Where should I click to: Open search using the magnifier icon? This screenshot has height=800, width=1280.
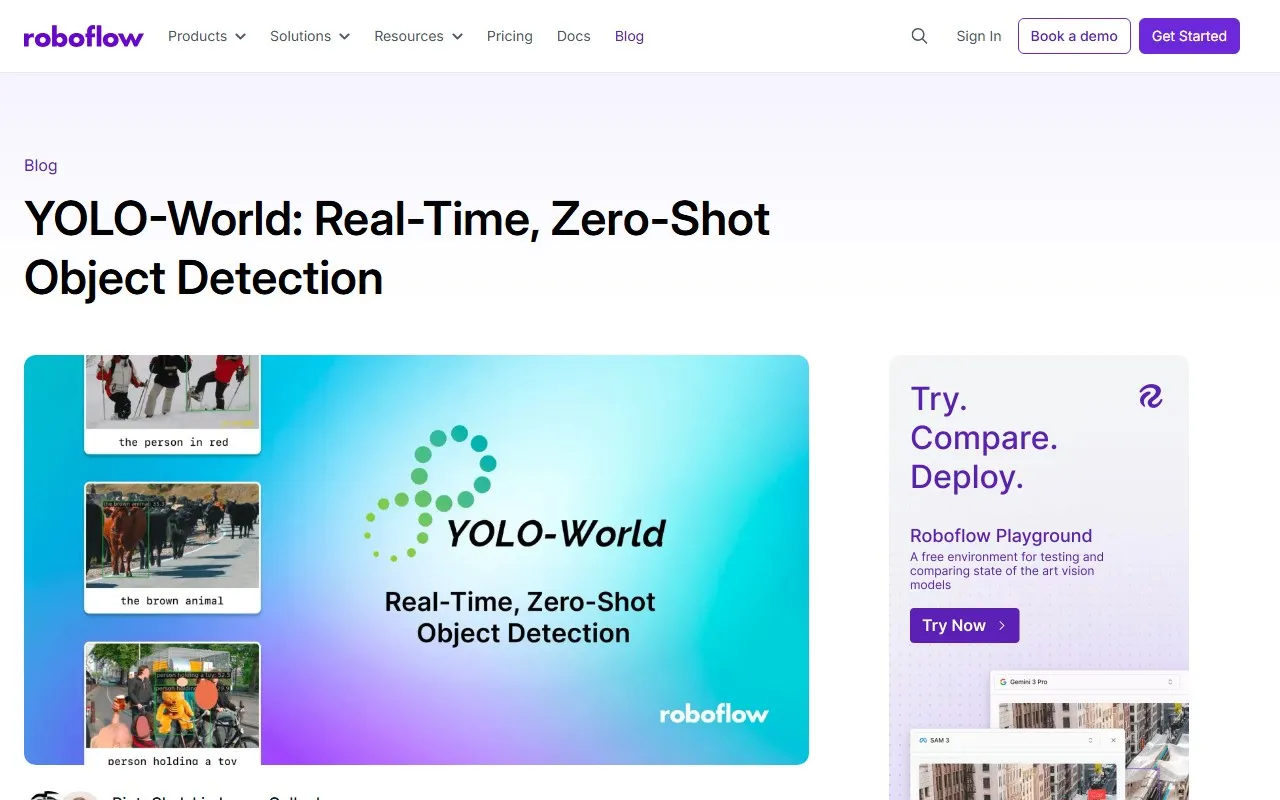[919, 36]
